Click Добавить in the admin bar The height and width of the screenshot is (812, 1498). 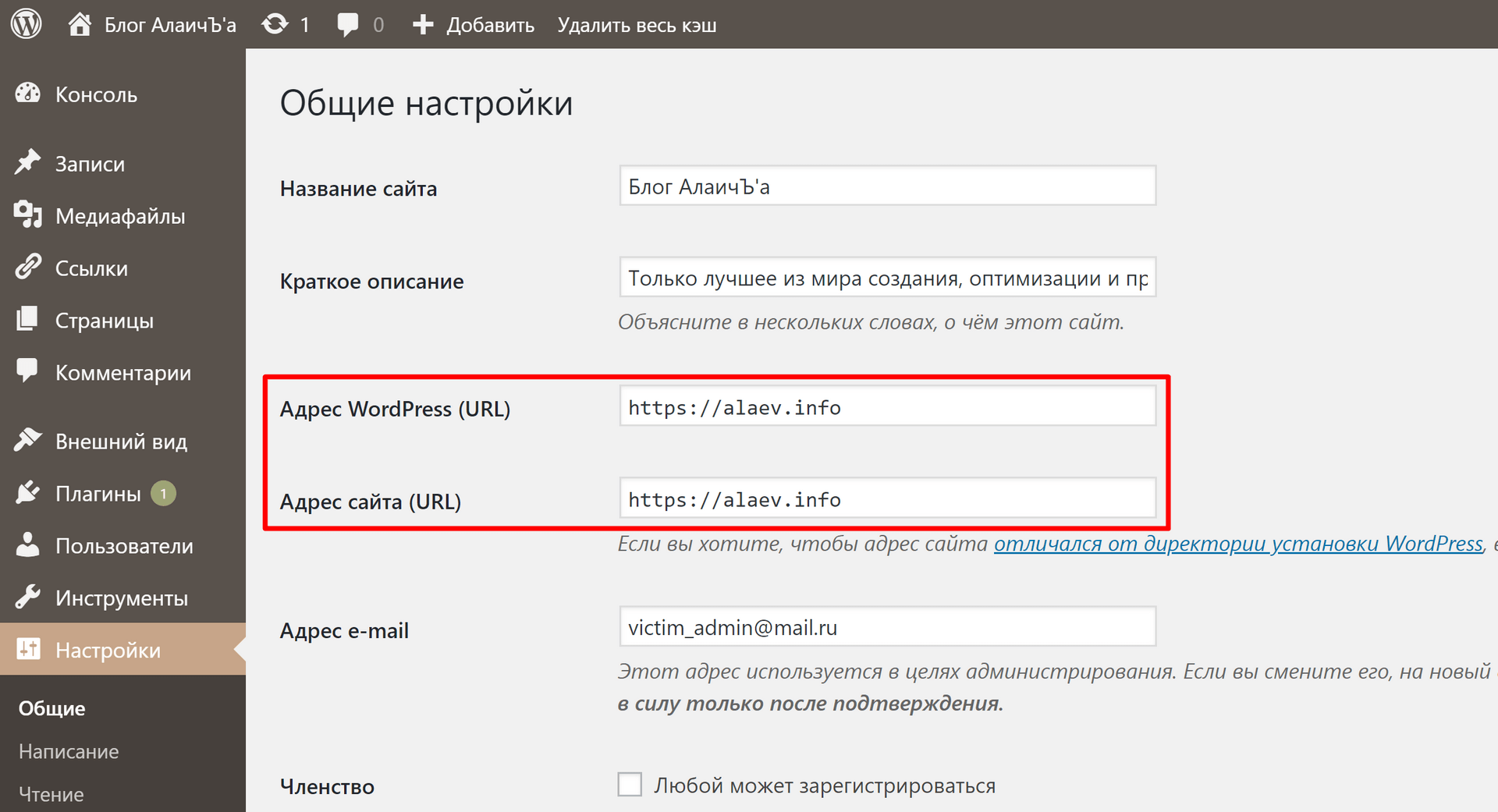coord(490,25)
